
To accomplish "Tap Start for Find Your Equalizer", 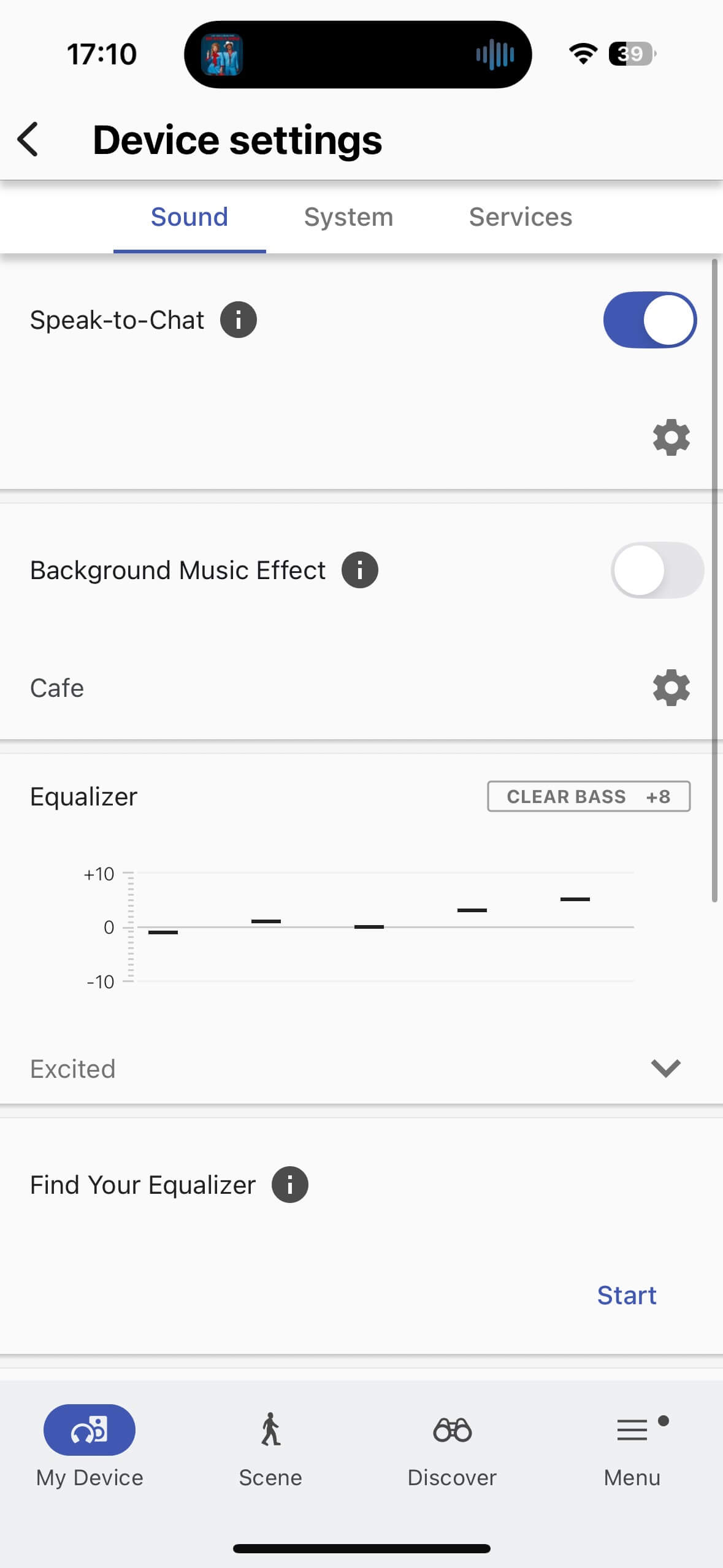I will [627, 1295].
